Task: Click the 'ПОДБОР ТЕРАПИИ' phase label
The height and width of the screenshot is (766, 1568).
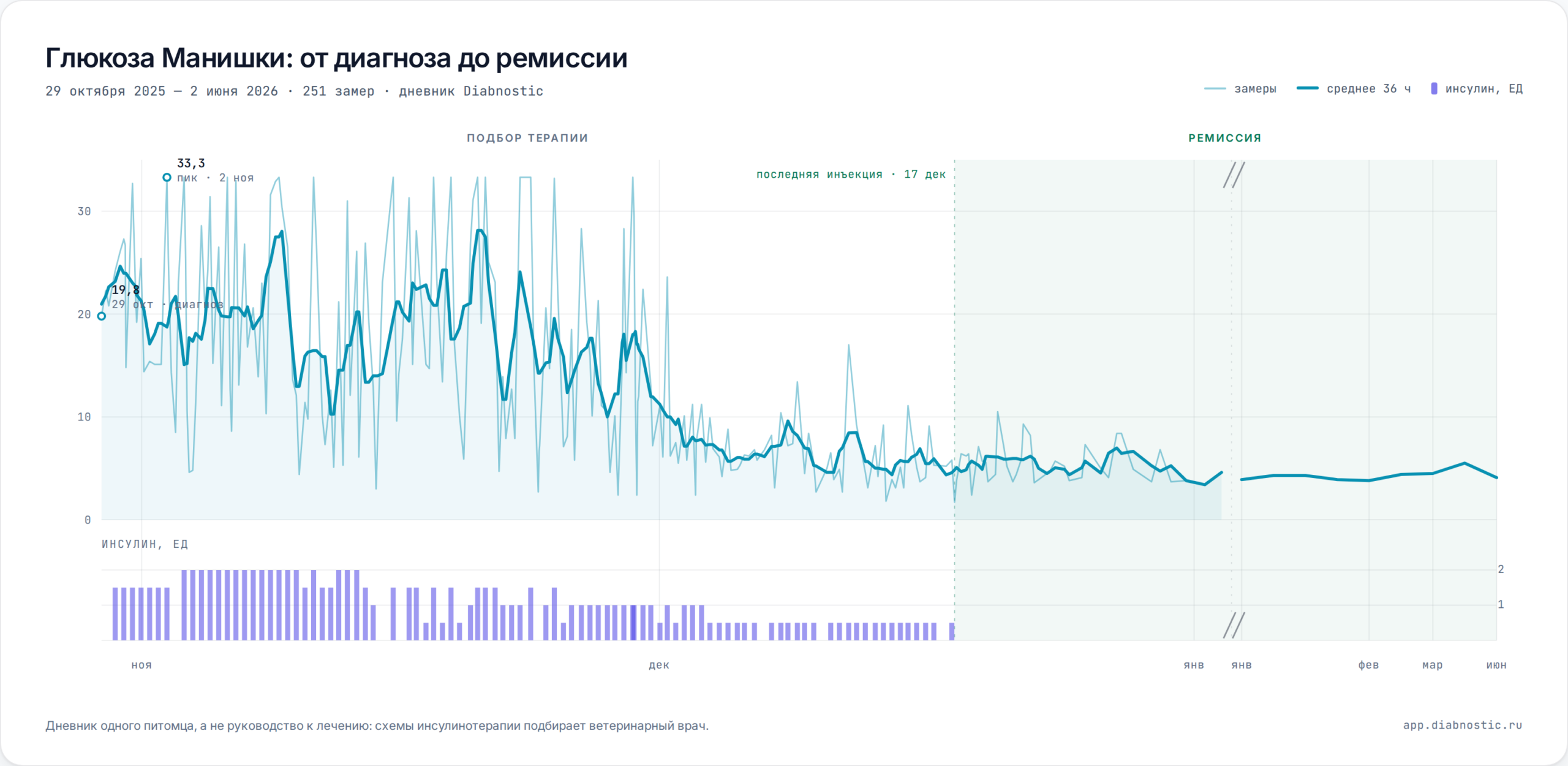Action: point(527,138)
